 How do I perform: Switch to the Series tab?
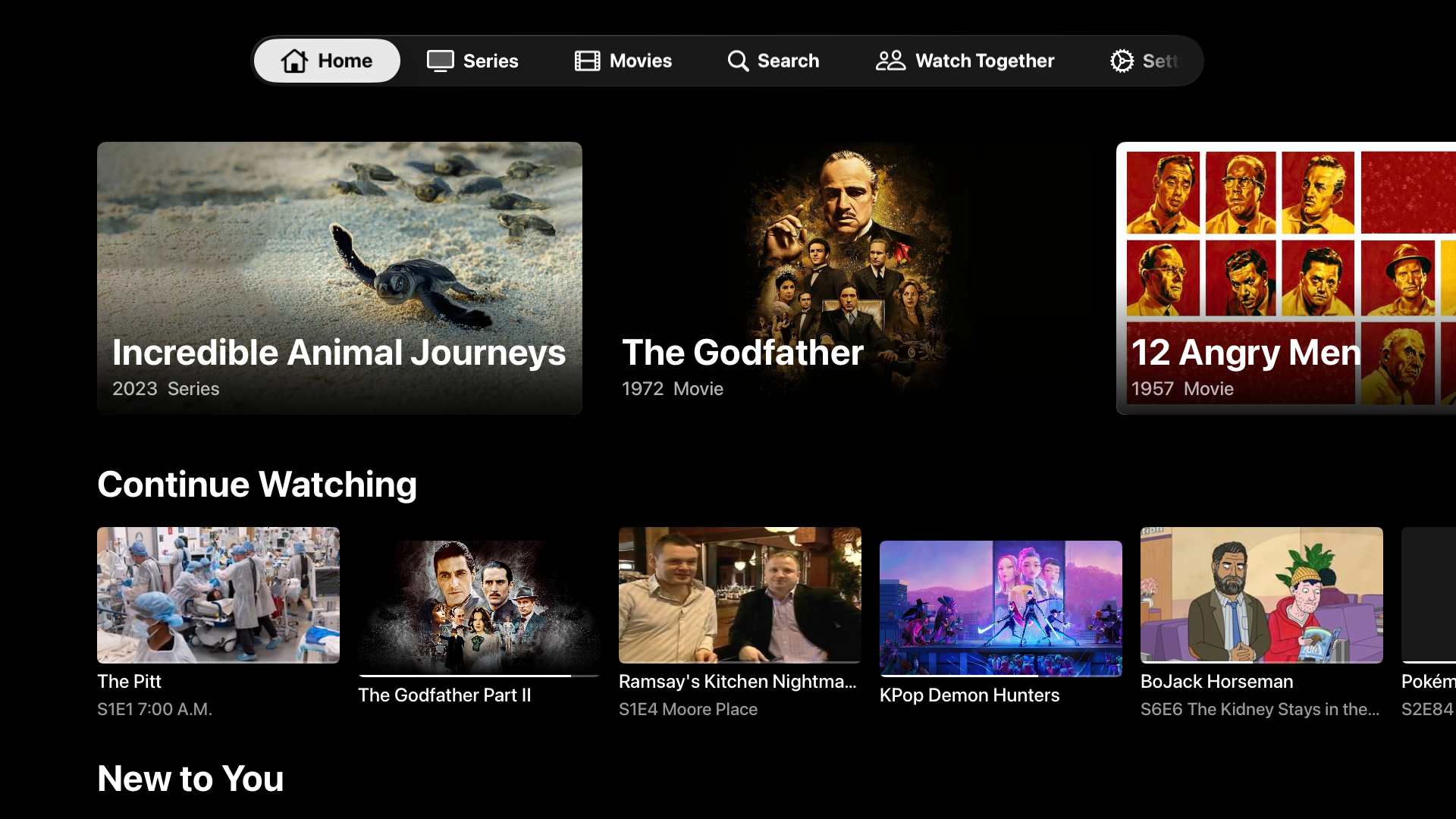point(472,61)
